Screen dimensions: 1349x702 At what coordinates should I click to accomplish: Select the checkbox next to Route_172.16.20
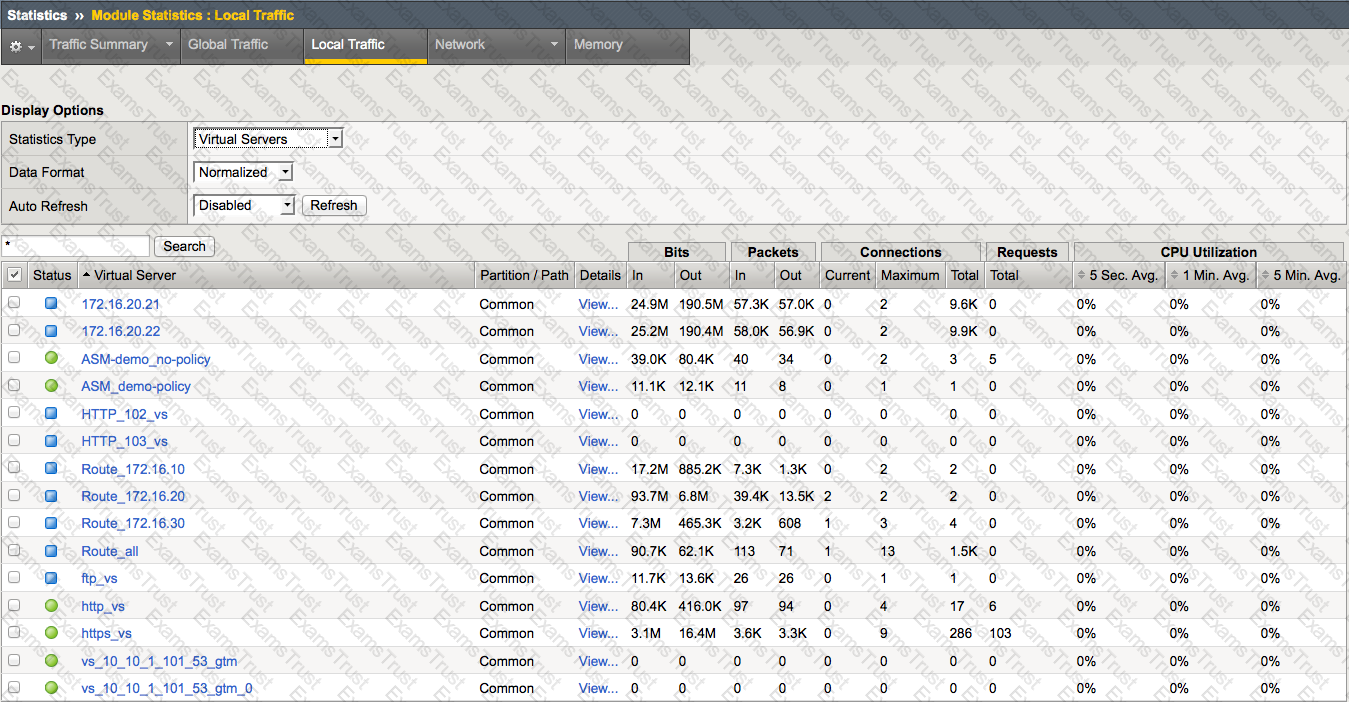14,495
